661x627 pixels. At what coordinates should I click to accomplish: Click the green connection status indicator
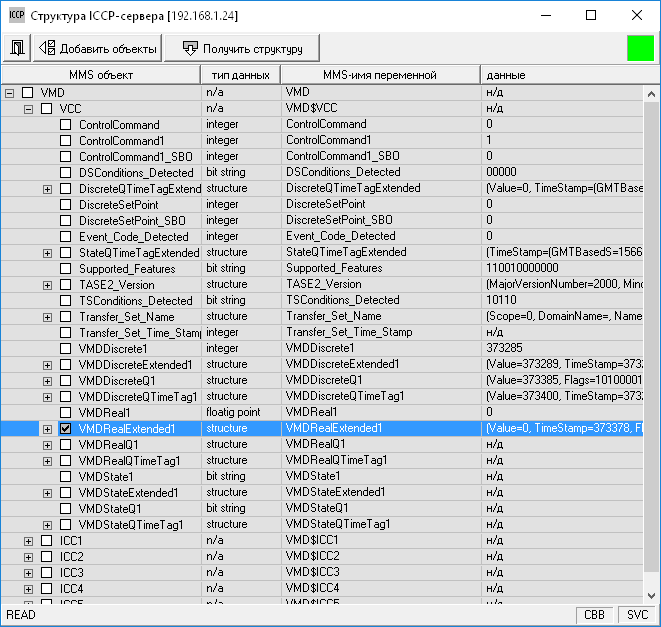click(640, 48)
